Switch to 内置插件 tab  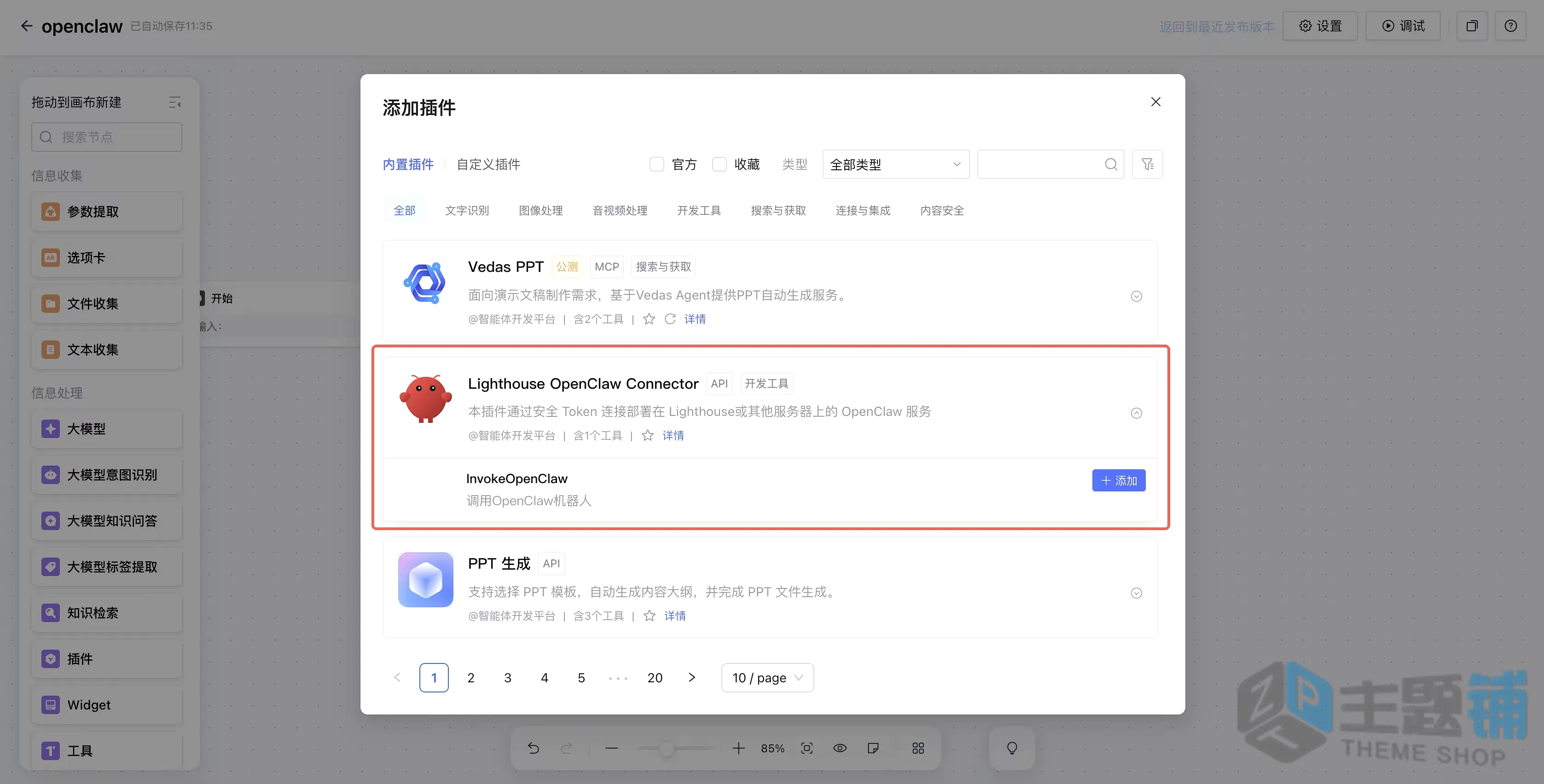coord(408,164)
